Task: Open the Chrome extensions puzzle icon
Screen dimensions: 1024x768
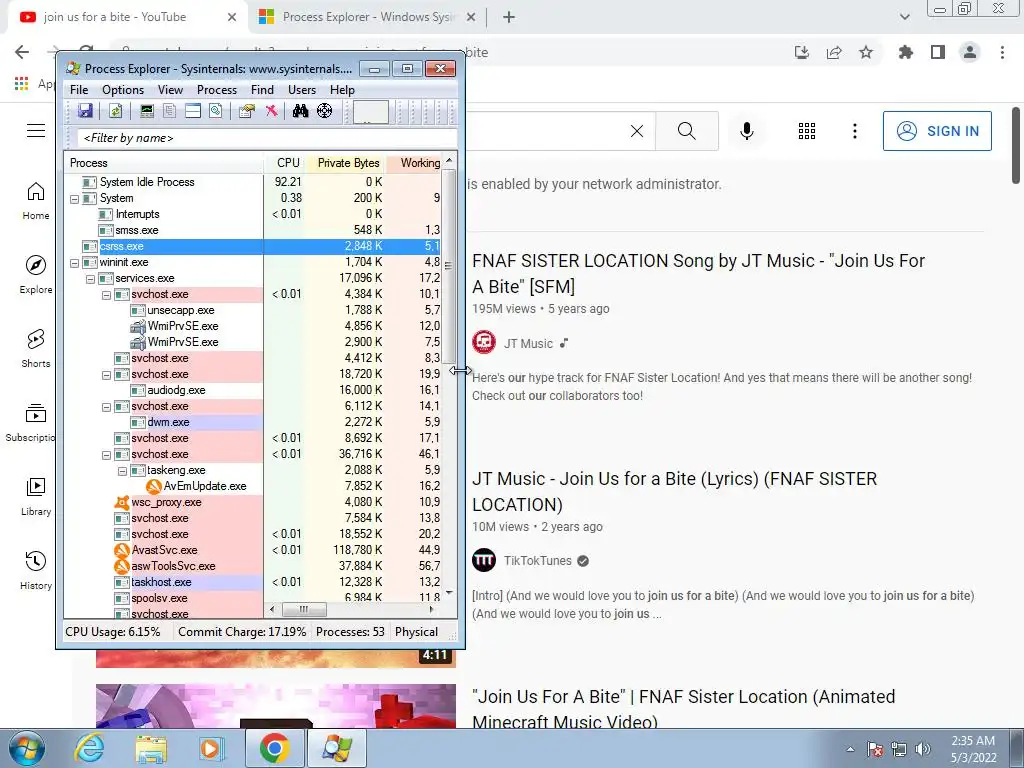Action: [906, 52]
